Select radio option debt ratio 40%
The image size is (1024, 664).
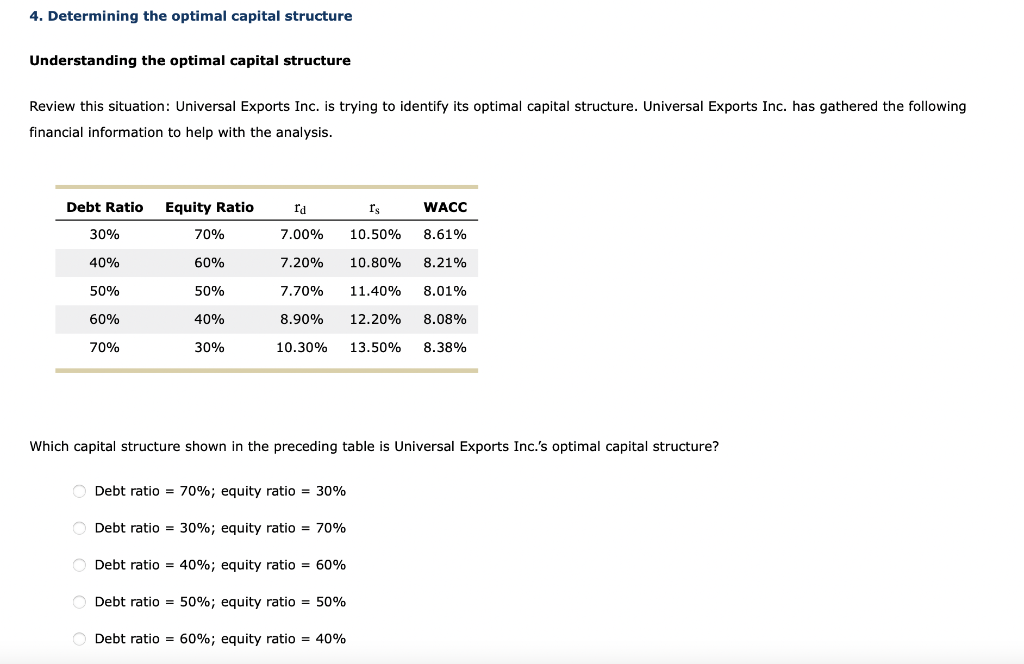coord(78,565)
